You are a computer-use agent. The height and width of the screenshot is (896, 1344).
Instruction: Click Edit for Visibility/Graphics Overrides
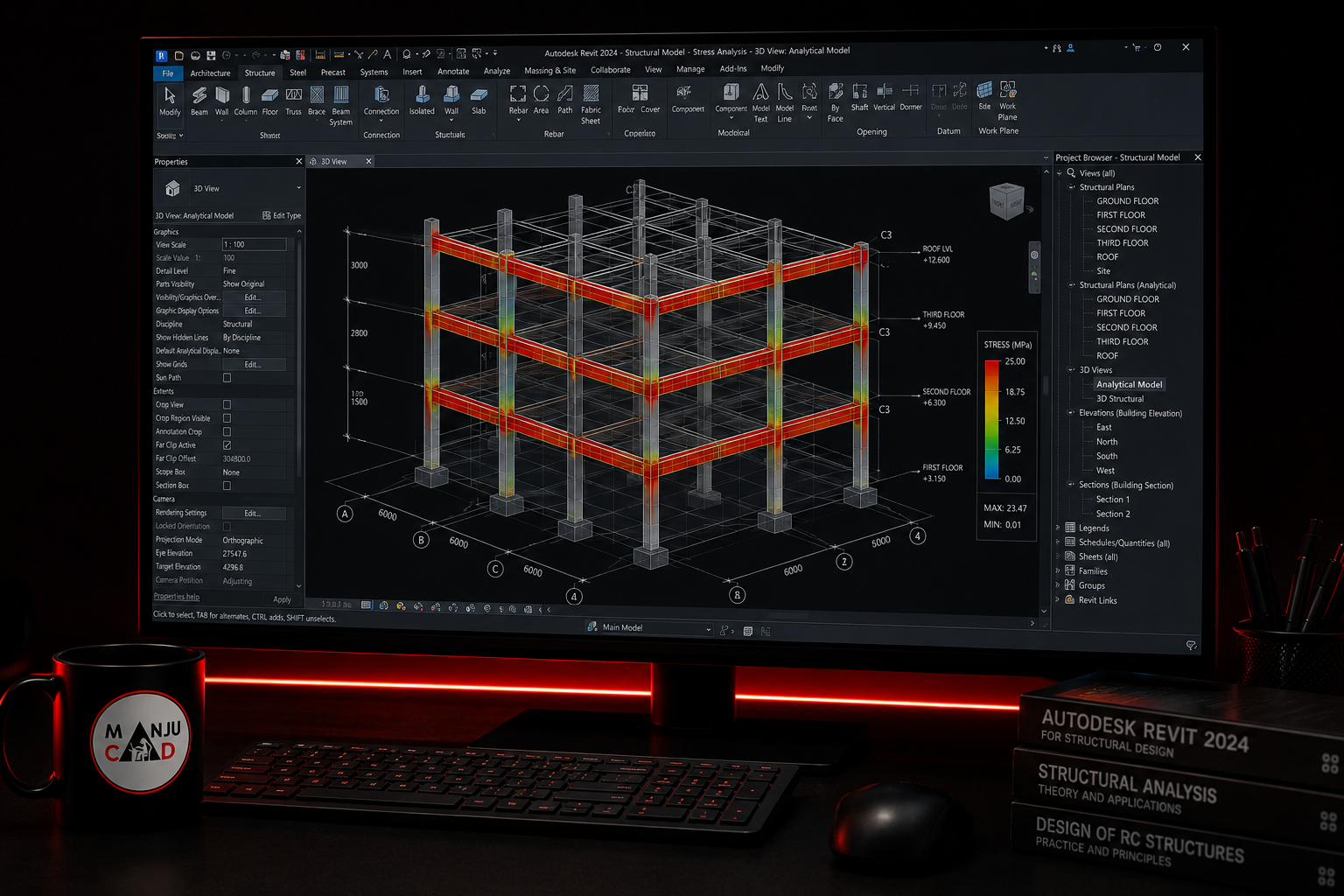(x=253, y=297)
